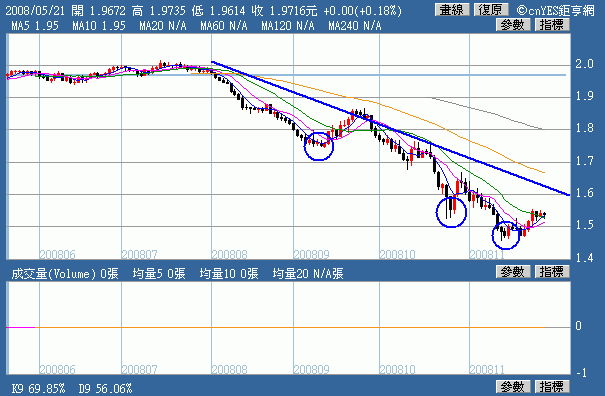Click the open price 開 1.9672

click(98, 10)
